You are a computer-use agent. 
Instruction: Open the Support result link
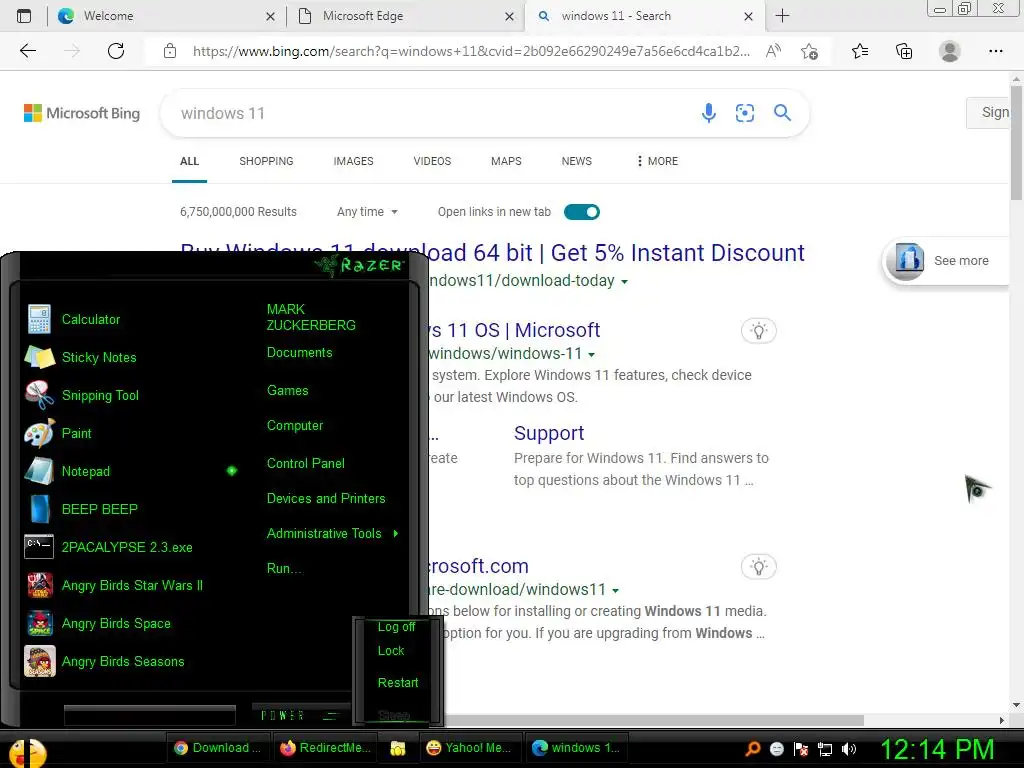coord(549,433)
